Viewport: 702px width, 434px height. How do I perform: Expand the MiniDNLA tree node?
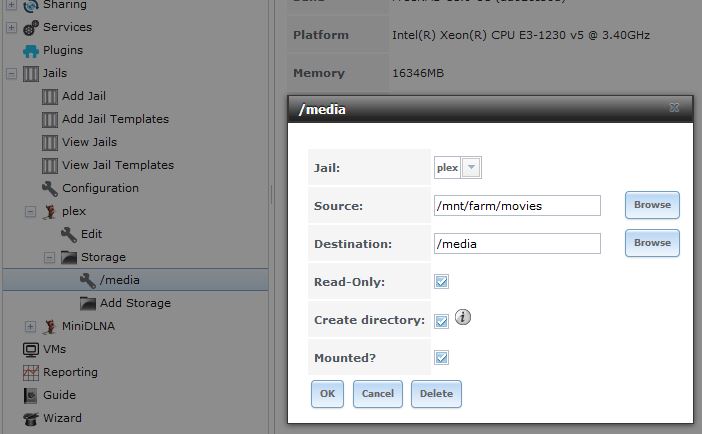pos(30,326)
